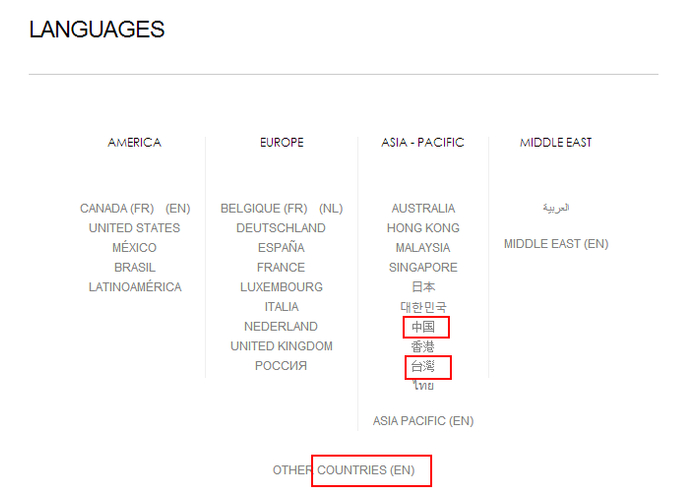Image resolution: width=700 pixels, height=494 pixels.
Task: Click the France link
Action: [x=280, y=267]
